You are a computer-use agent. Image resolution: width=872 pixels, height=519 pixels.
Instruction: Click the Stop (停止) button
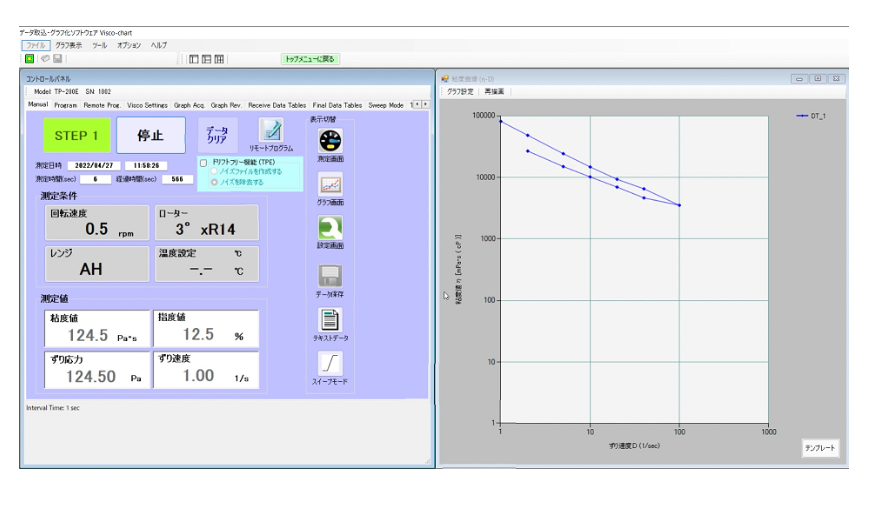pyautogui.click(x=151, y=135)
